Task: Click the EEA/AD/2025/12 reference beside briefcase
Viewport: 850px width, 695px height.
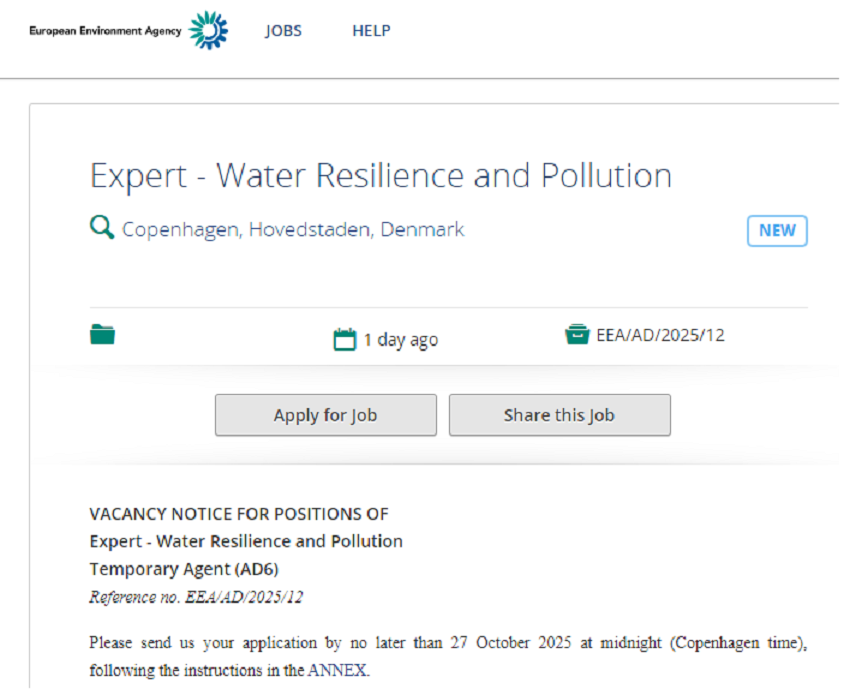Action: click(x=660, y=336)
